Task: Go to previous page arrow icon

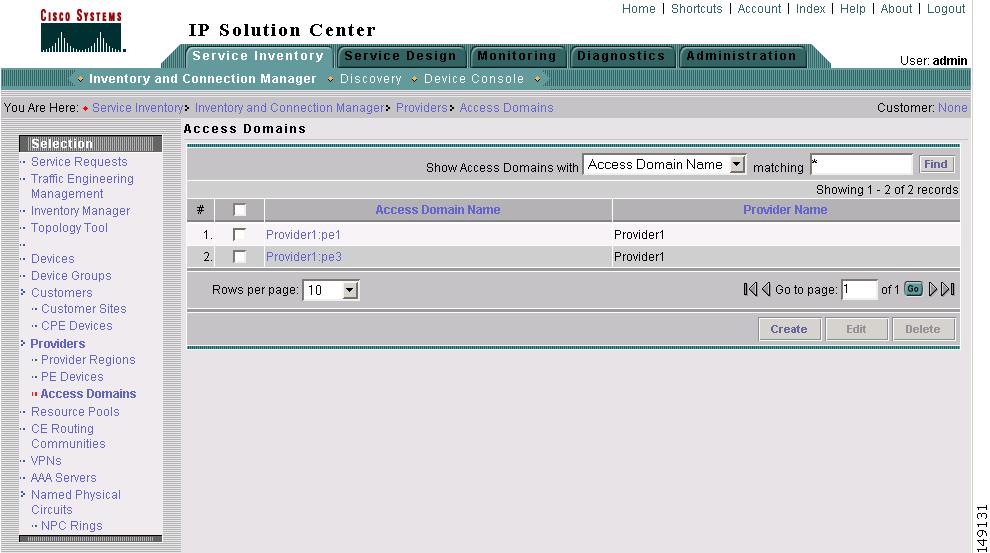Action: tap(766, 289)
